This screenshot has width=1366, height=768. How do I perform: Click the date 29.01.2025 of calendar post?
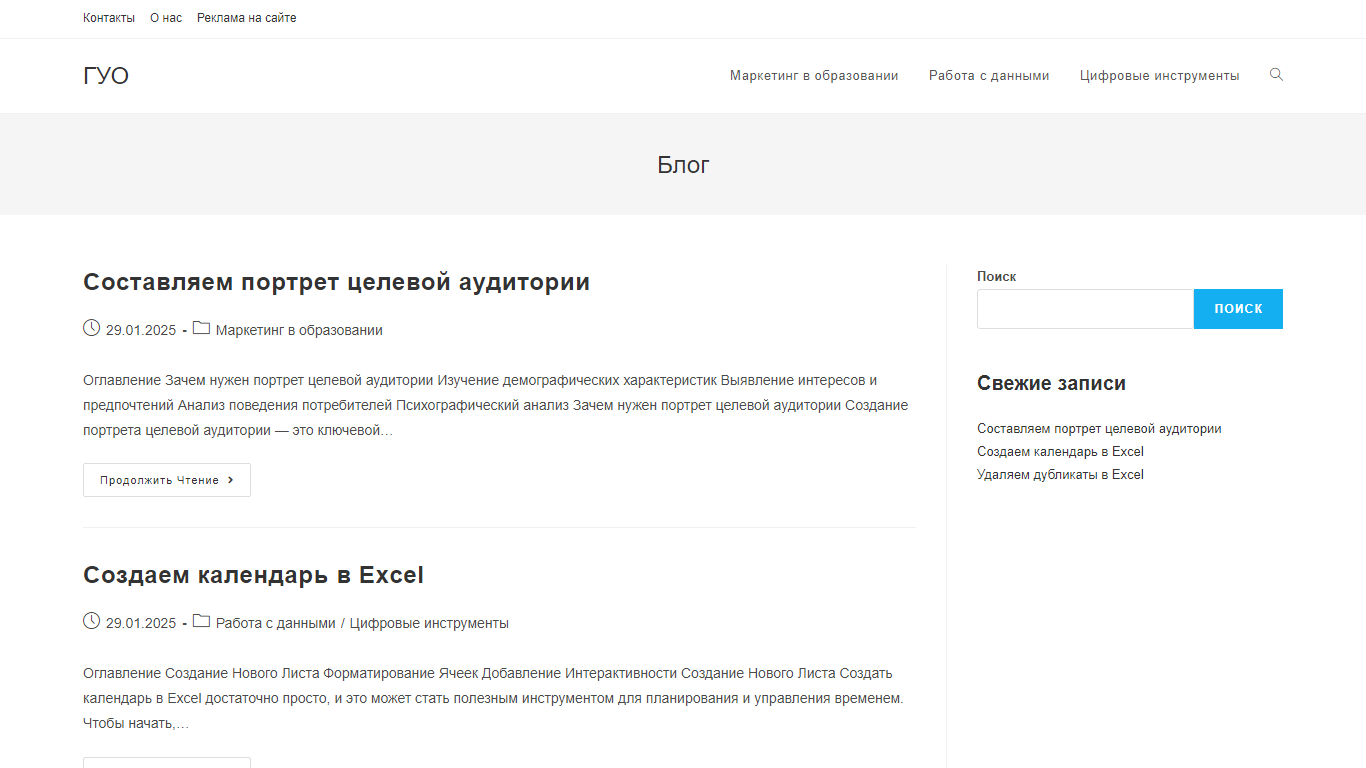(141, 623)
